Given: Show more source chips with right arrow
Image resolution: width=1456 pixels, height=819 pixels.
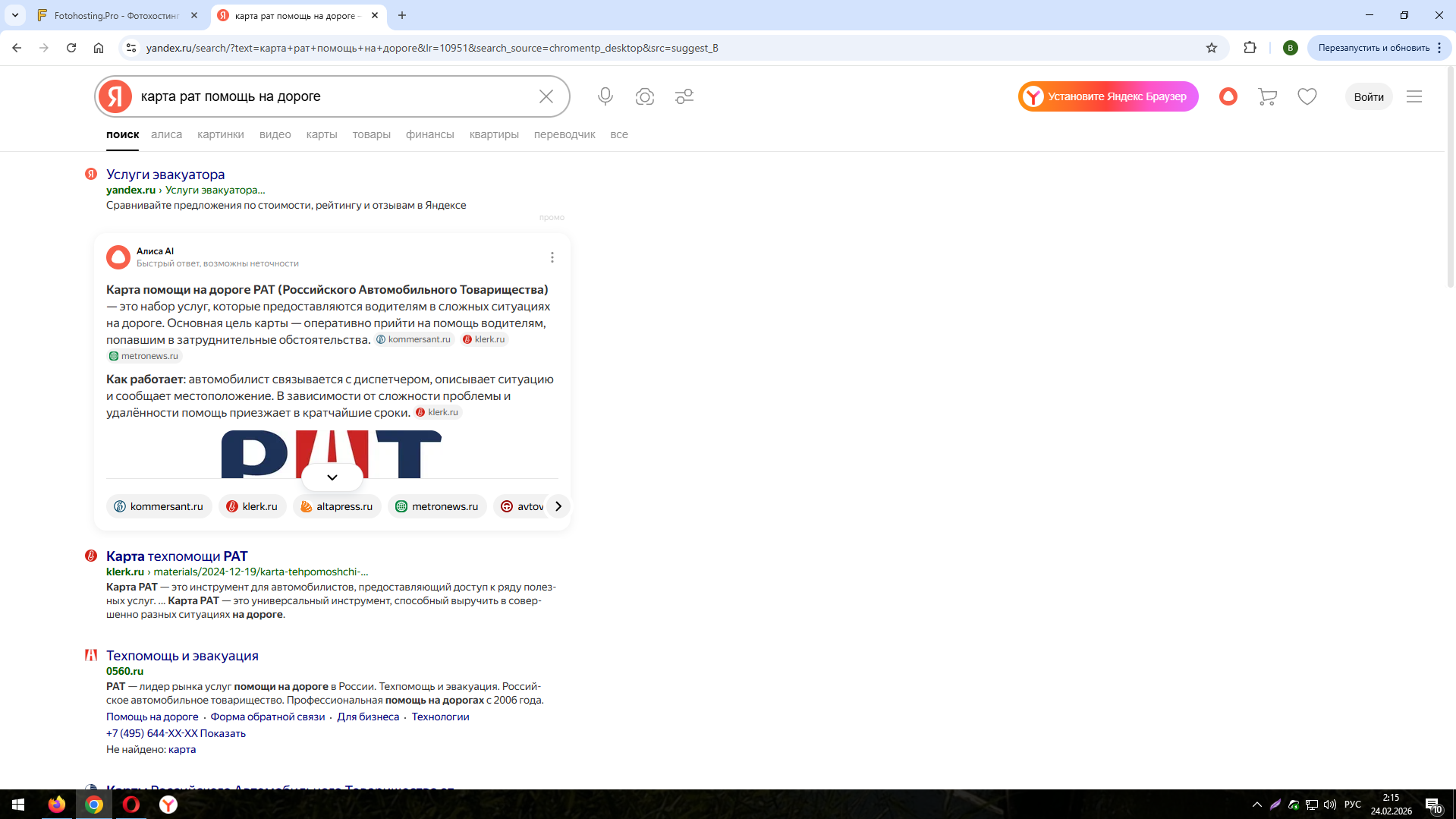Looking at the screenshot, I should tap(558, 506).
